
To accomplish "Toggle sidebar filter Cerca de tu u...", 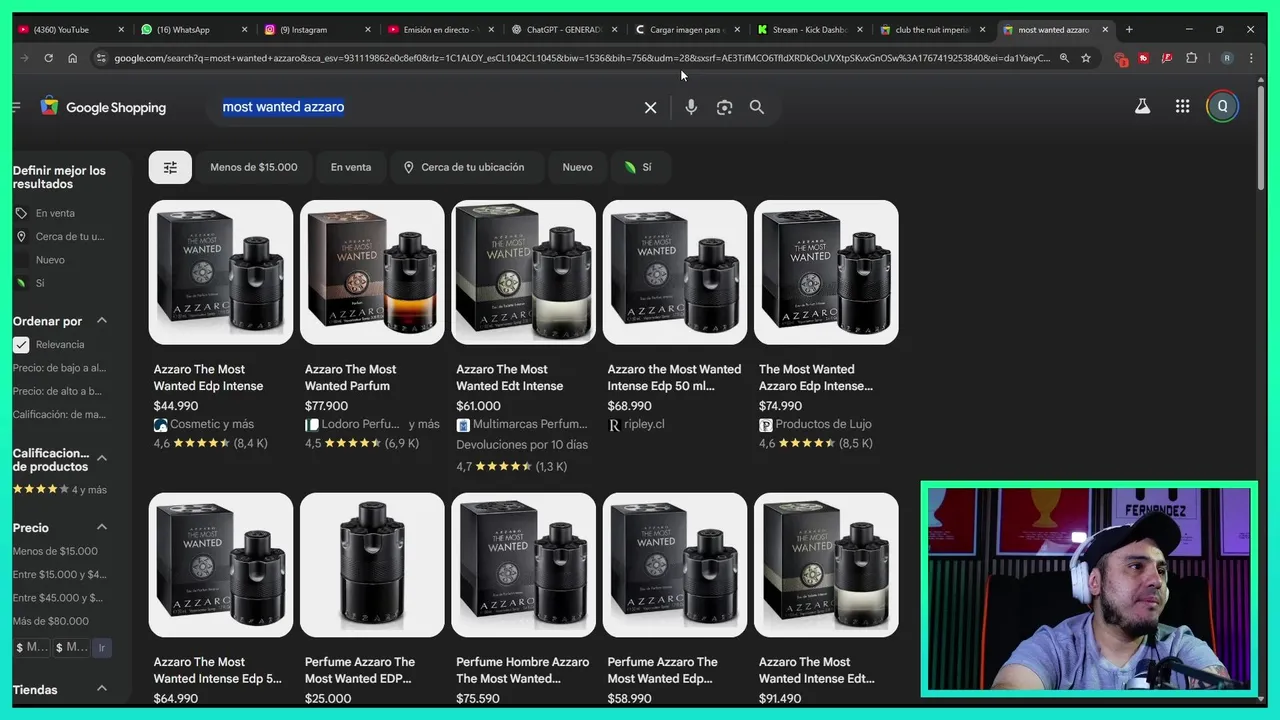I will [x=58, y=236].
